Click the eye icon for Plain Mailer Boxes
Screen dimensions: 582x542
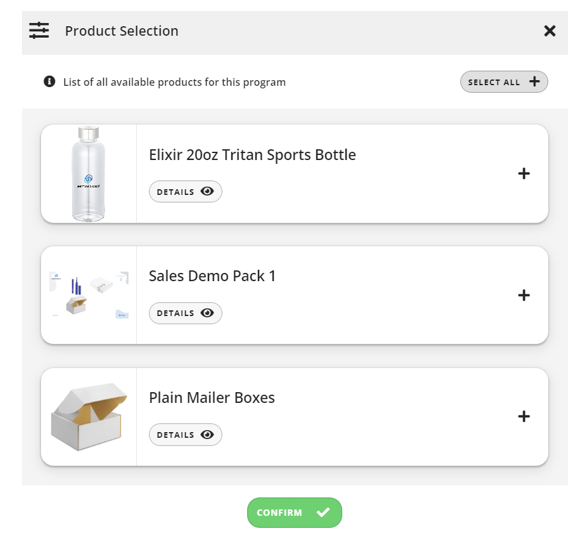click(207, 434)
